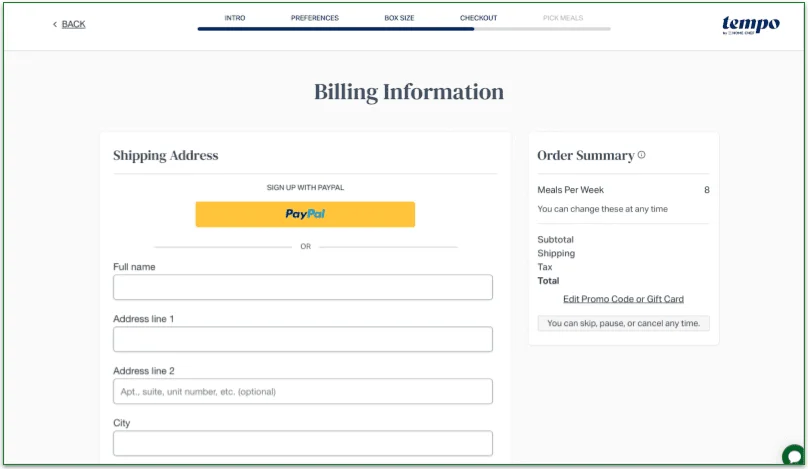Viewport: 808px width, 469px height.
Task: Go back using the BACK link
Action: 69,24
